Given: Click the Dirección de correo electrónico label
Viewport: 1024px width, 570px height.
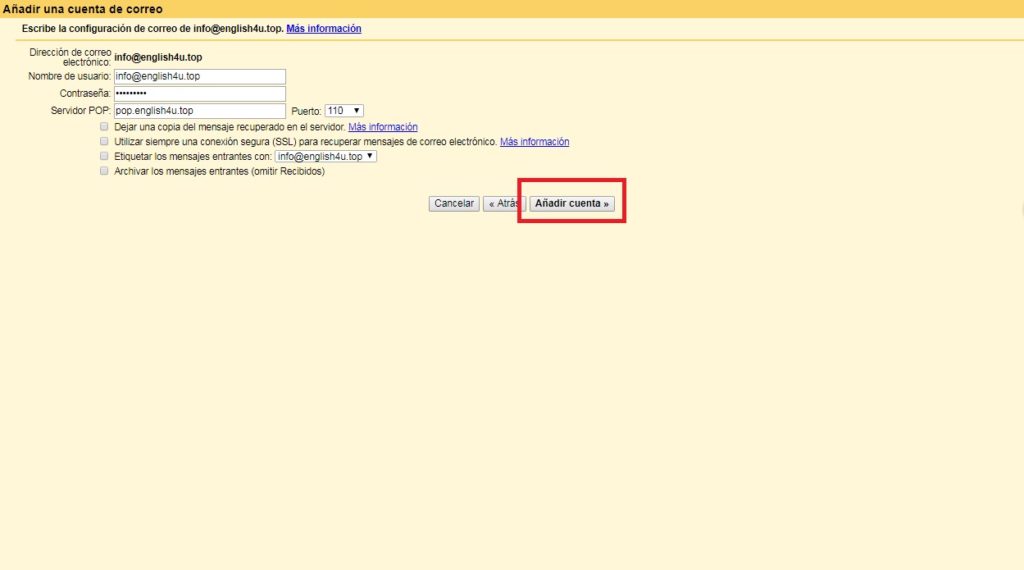Looking at the screenshot, I should (70, 57).
